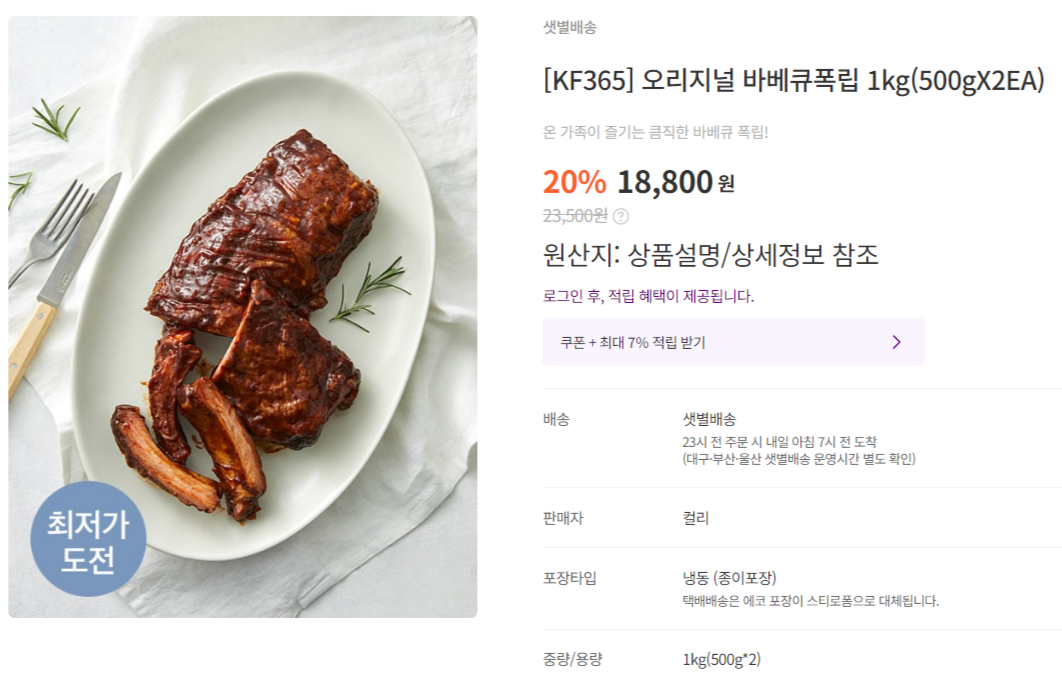Click the 판매자 row label
1062x679 pixels.
[563, 518]
